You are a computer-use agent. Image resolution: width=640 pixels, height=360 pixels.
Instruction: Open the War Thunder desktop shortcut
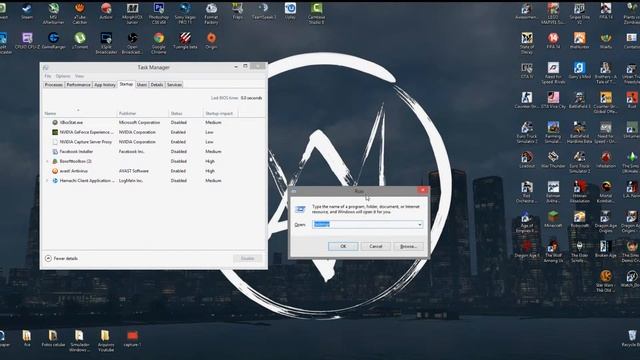tap(553, 160)
